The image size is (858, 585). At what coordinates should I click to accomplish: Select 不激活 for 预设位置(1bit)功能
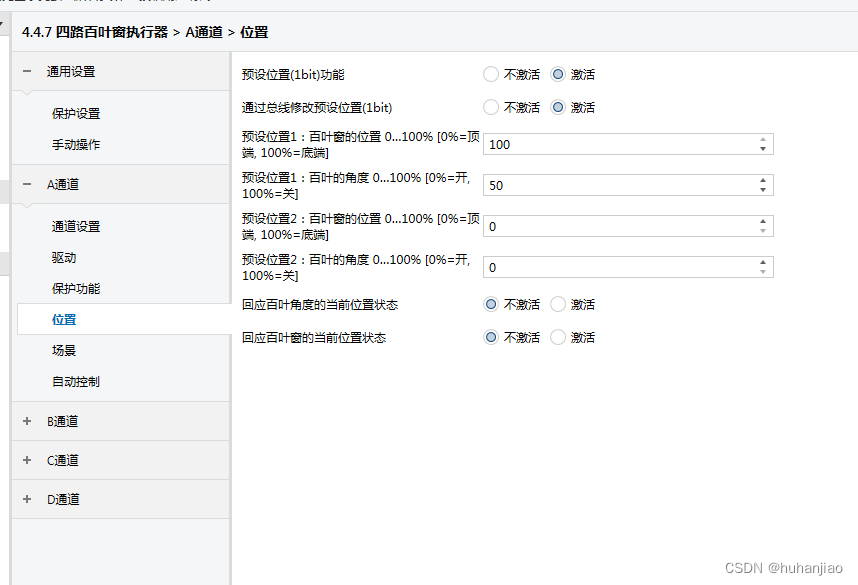pos(490,74)
